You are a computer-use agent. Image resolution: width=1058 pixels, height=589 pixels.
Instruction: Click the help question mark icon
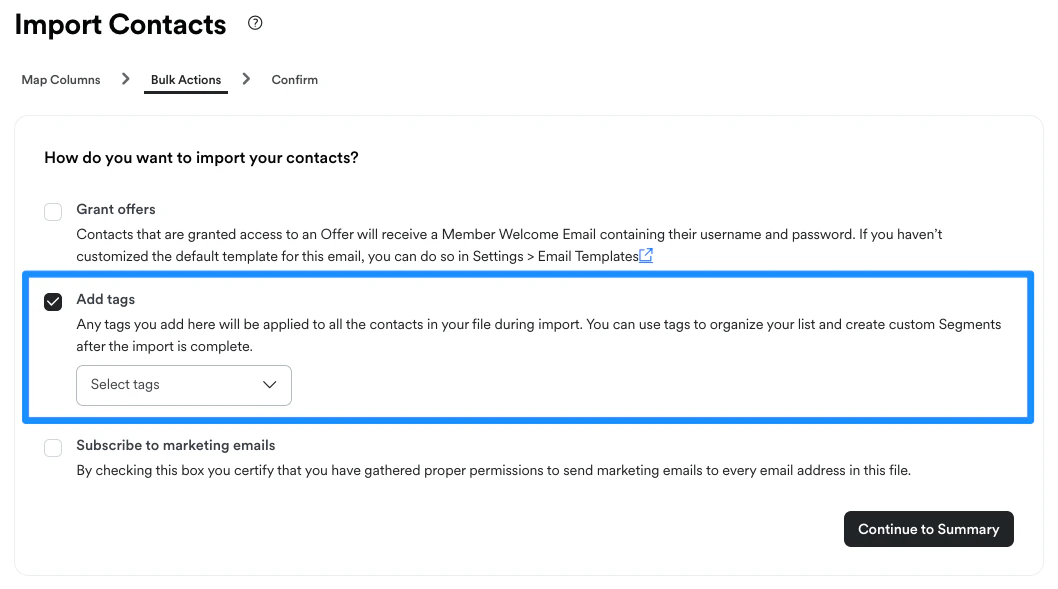click(255, 23)
